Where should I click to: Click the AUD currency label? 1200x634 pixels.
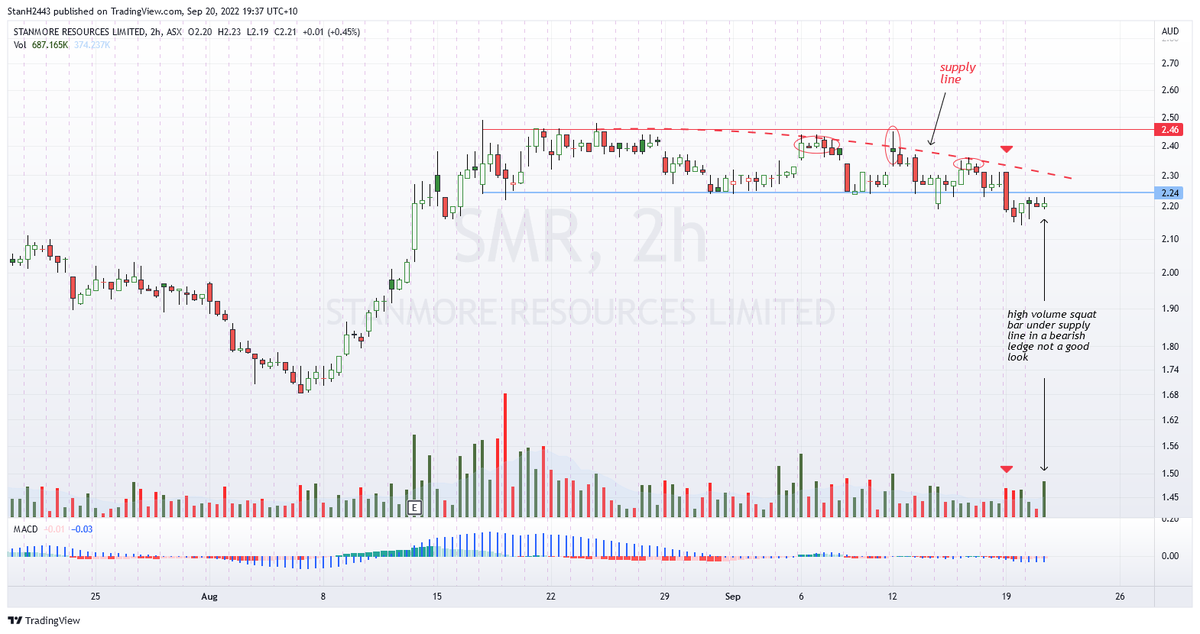point(1170,32)
